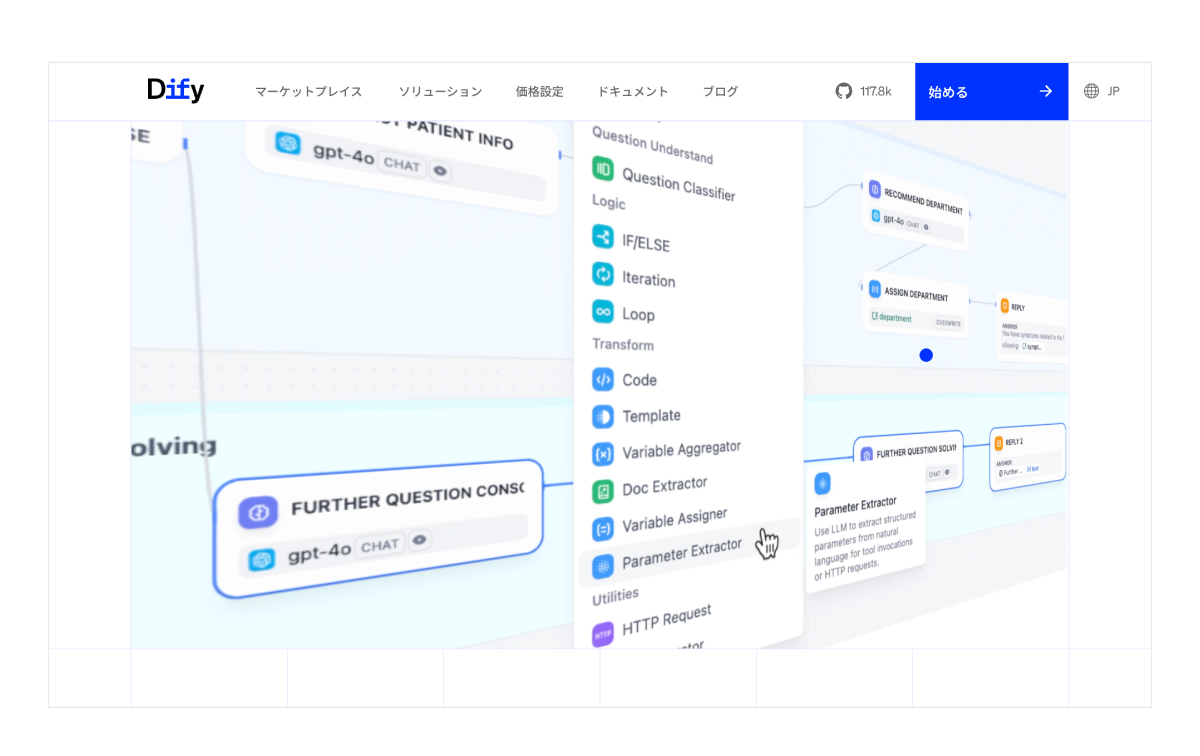The image size is (1200, 756).
Task: Click the "Template" label
Action: [651, 416]
